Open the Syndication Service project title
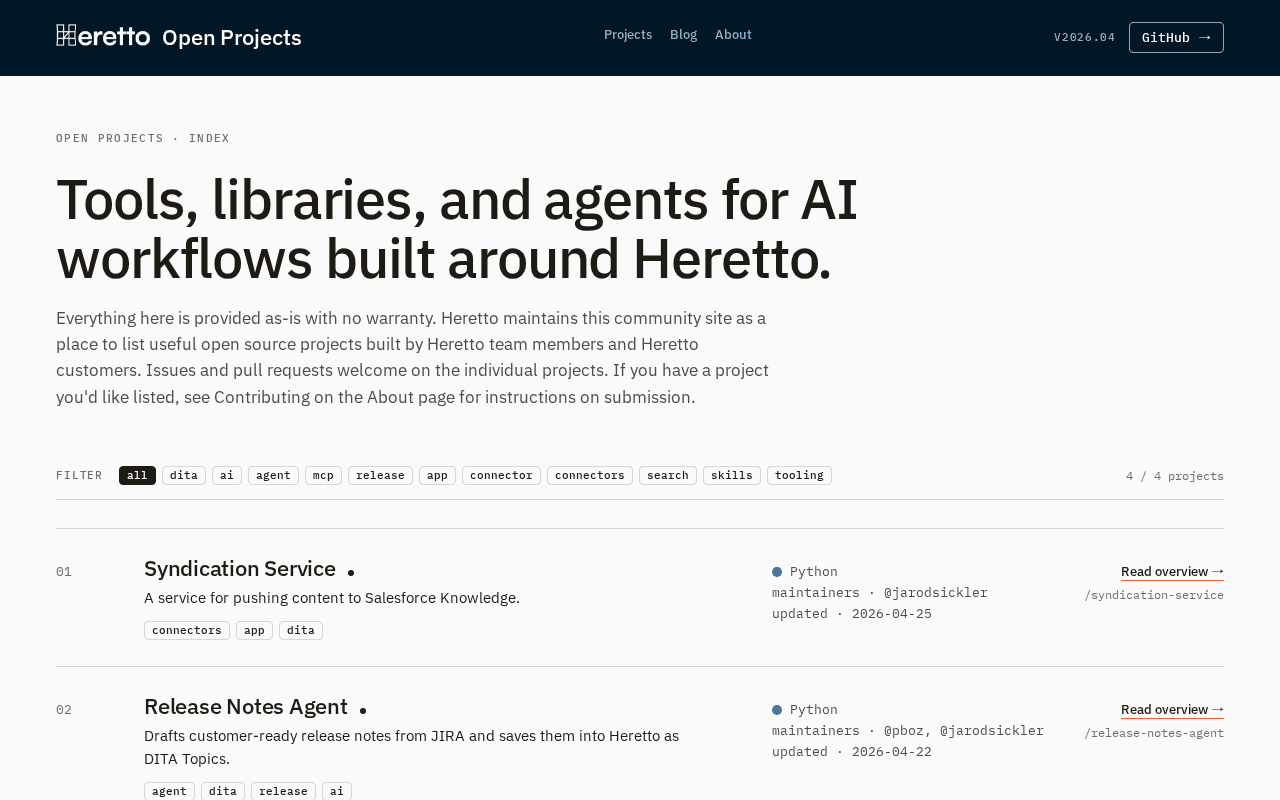This screenshot has height=800, width=1280. pos(240,569)
